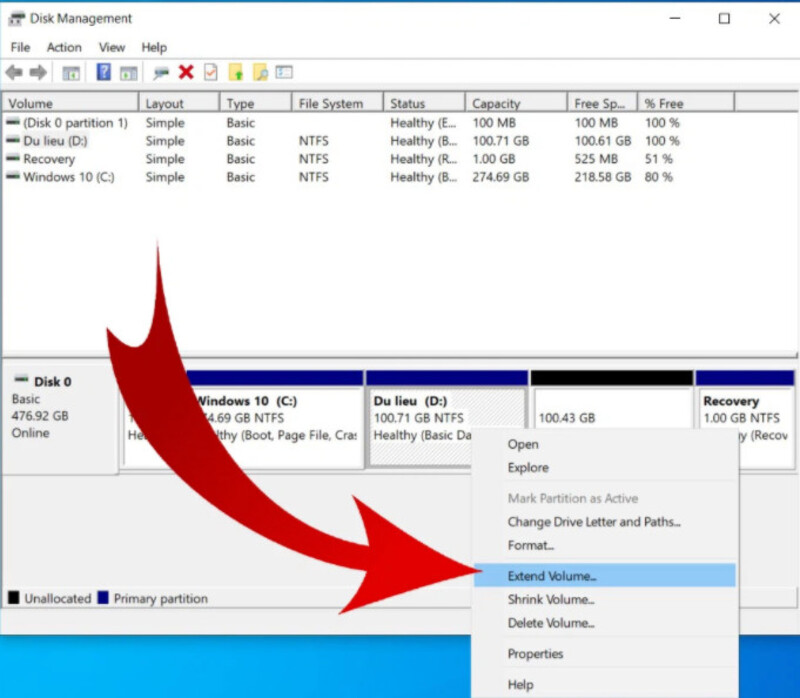Screen dimensions: 800x698
Task: Click the red X Delete icon
Action: (186, 72)
